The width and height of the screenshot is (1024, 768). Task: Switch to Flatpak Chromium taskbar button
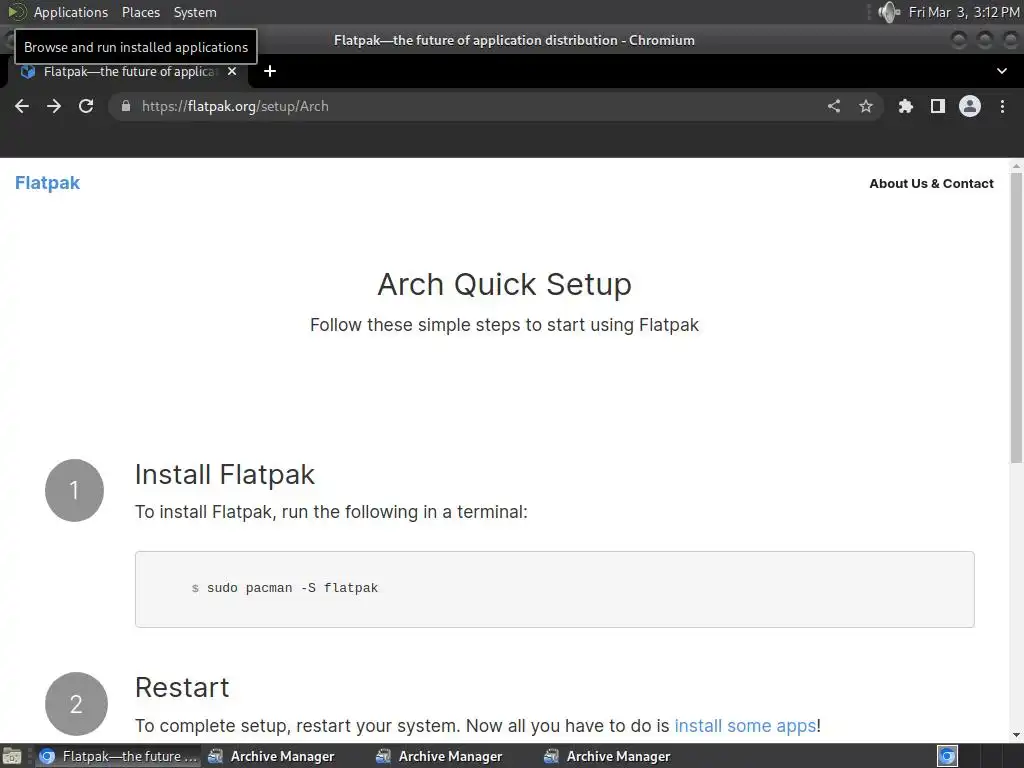118,756
